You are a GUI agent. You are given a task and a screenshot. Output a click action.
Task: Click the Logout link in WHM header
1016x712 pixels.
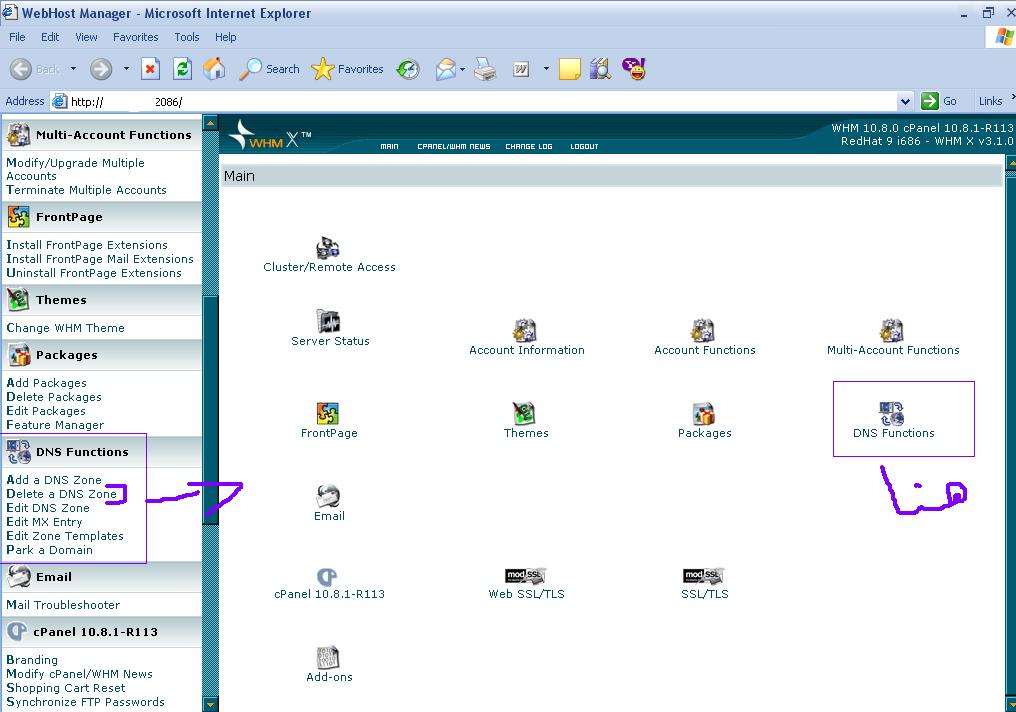click(x=584, y=147)
